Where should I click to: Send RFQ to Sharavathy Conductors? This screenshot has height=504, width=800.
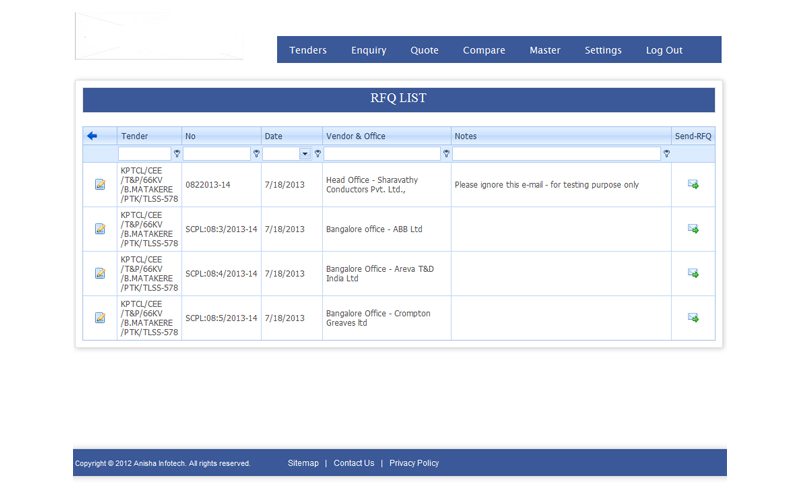(693, 185)
